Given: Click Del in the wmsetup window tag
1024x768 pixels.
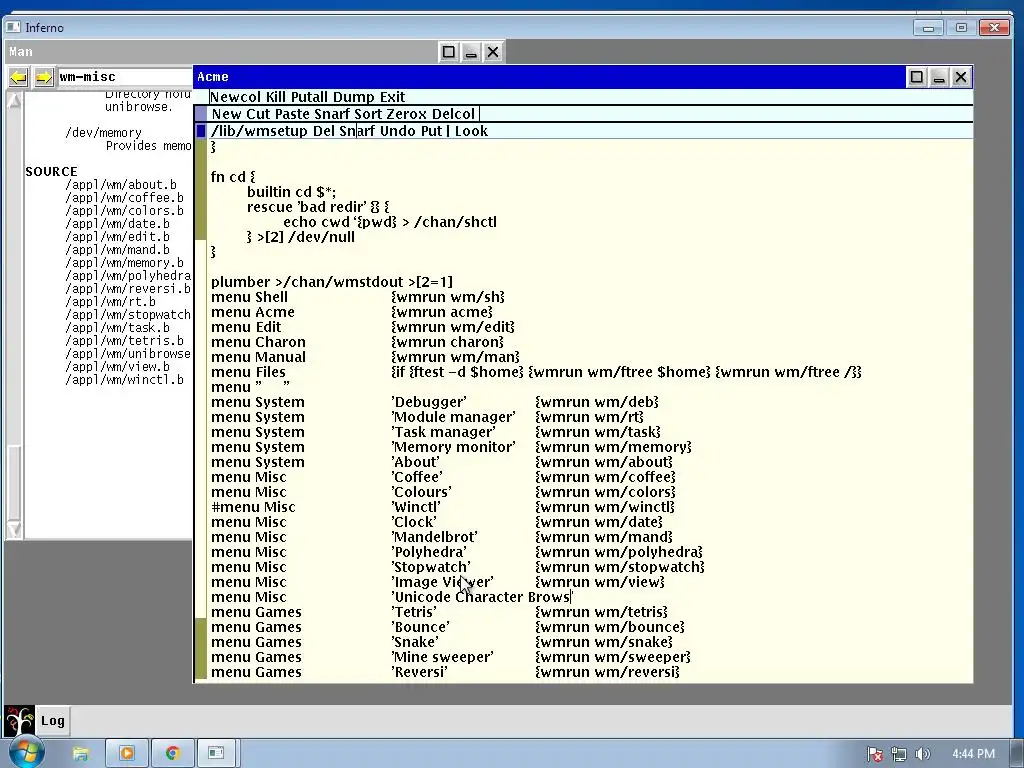Looking at the screenshot, I should [x=323, y=131].
